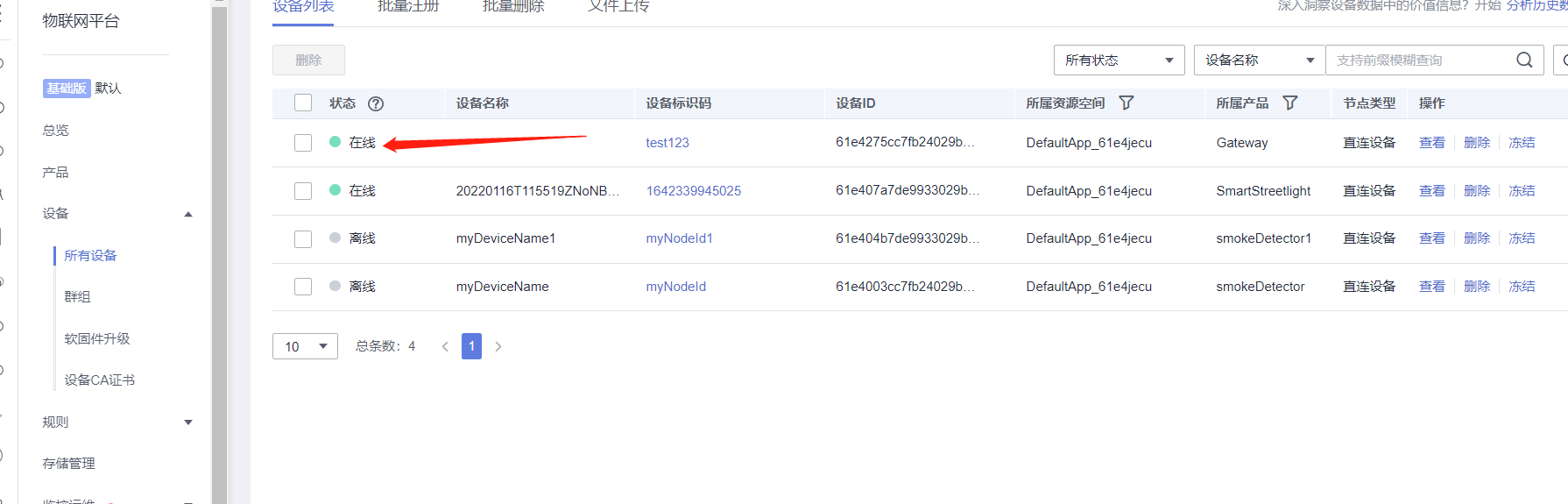Select 设备CA证书 in the sidebar

[x=99, y=380]
